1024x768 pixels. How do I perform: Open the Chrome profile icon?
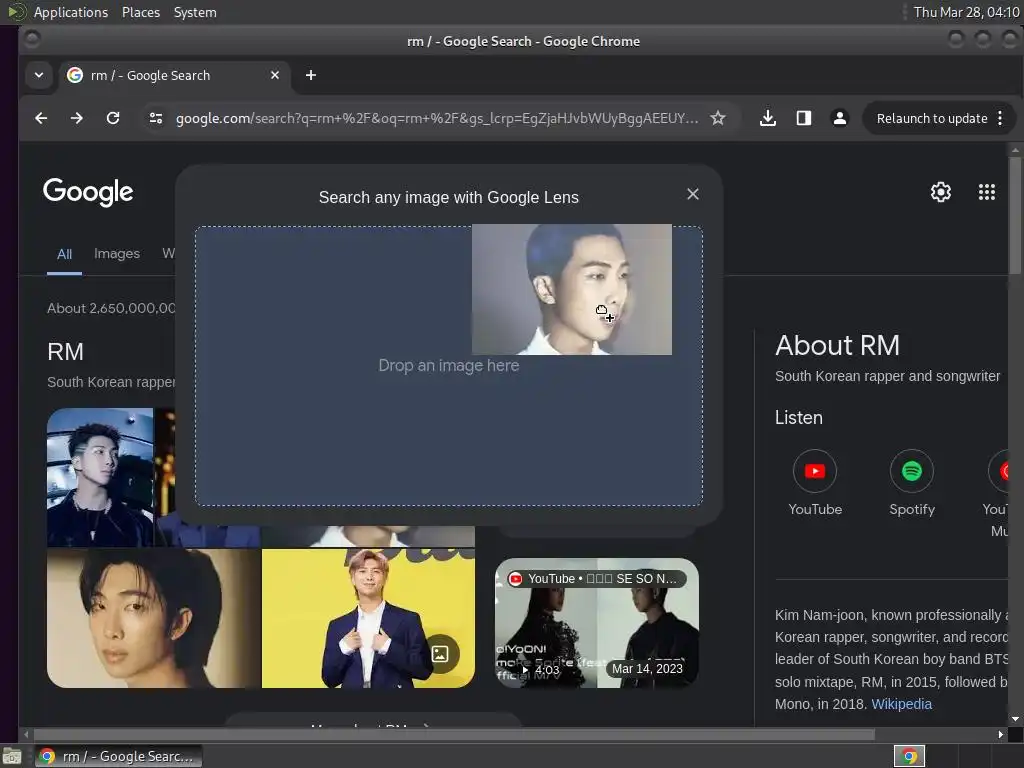pyautogui.click(x=839, y=118)
